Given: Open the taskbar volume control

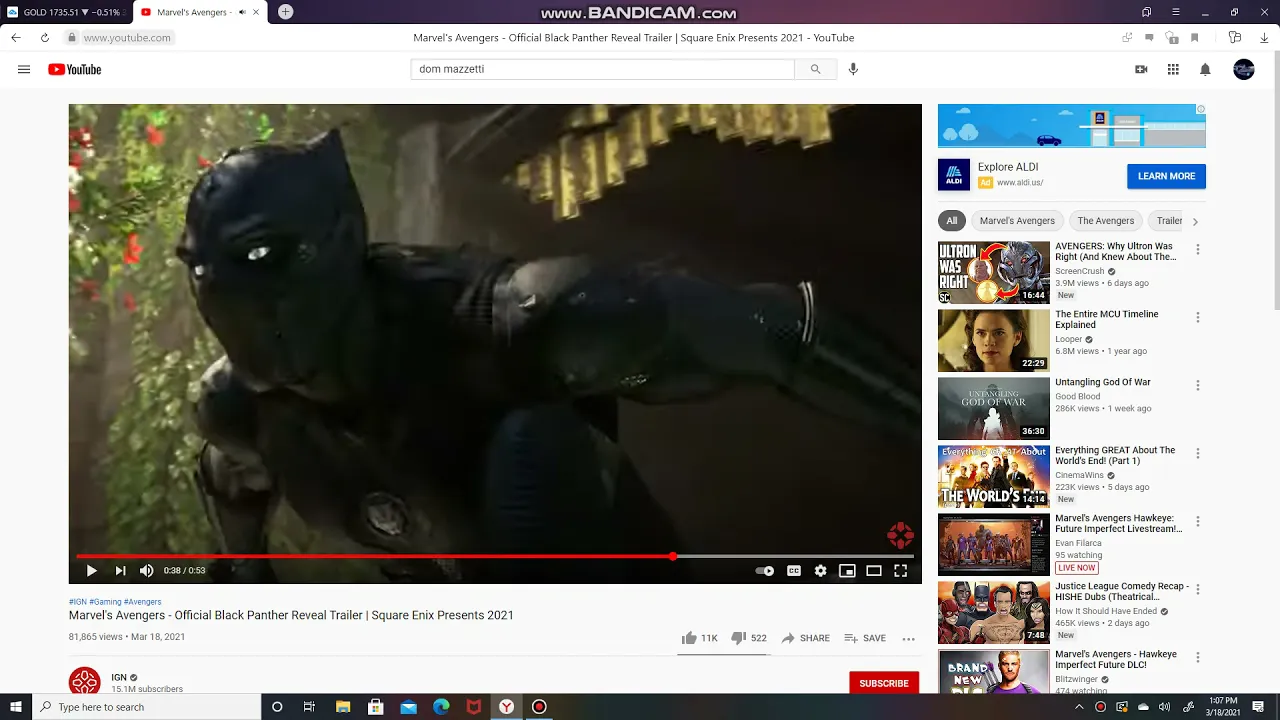Looking at the screenshot, I should 1165,707.
